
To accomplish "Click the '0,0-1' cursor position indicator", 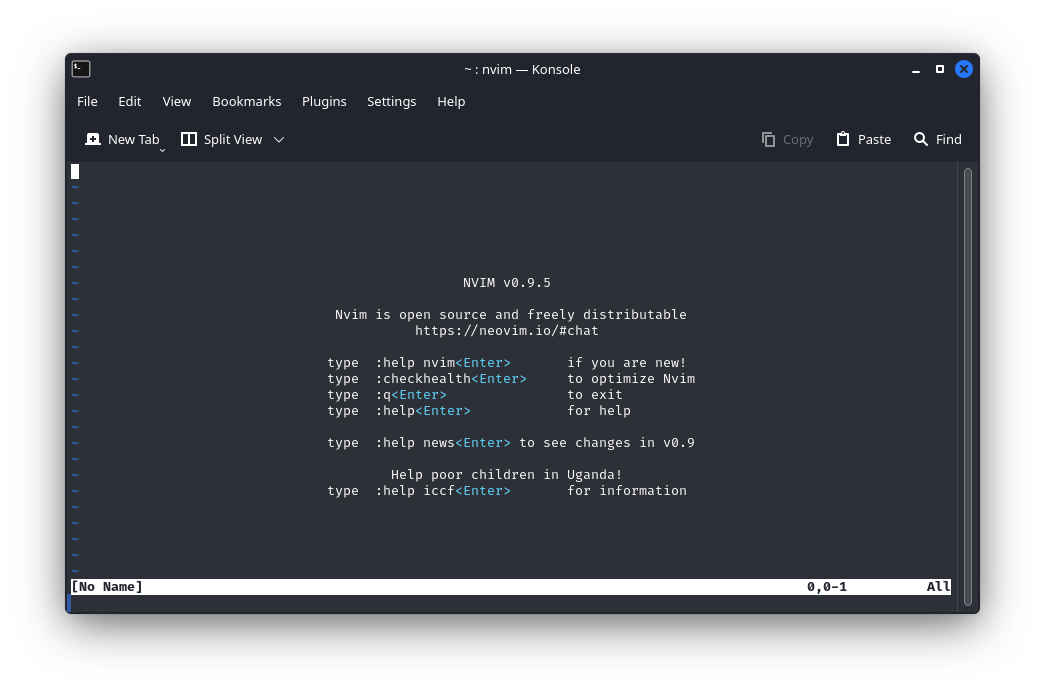I will [x=826, y=586].
